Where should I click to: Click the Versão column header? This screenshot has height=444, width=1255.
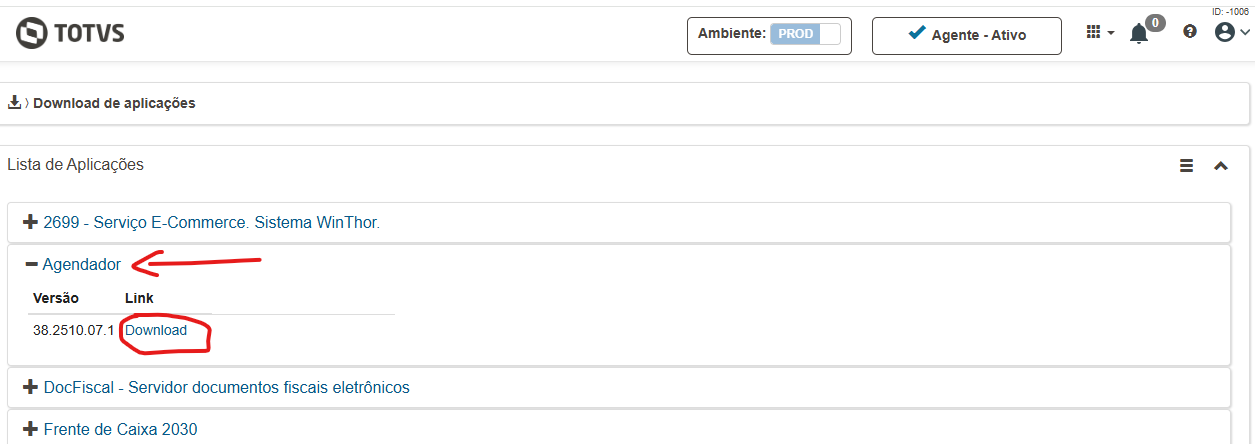click(56, 298)
